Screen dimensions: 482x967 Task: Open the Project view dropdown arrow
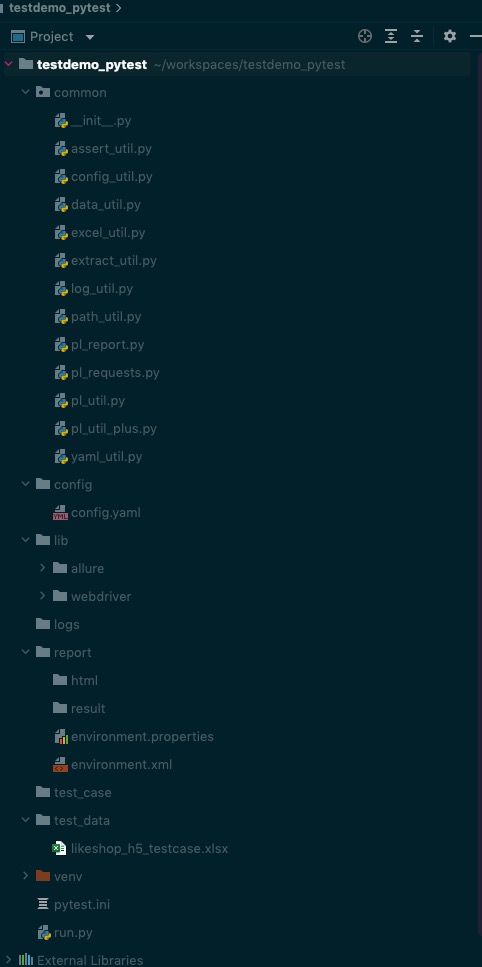click(x=90, y=37)
